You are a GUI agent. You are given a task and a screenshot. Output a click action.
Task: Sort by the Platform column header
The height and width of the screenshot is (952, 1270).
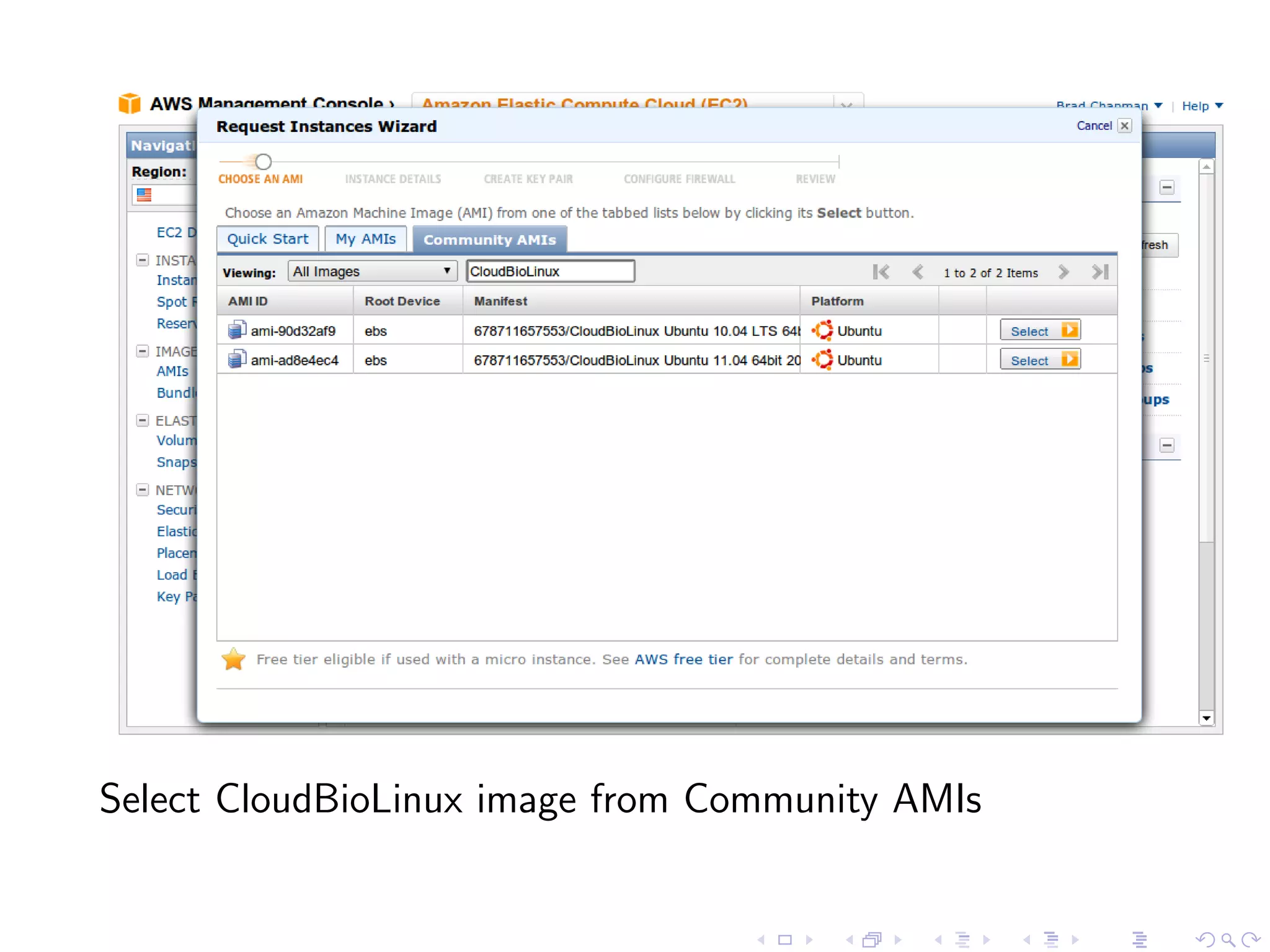point(869,301)
